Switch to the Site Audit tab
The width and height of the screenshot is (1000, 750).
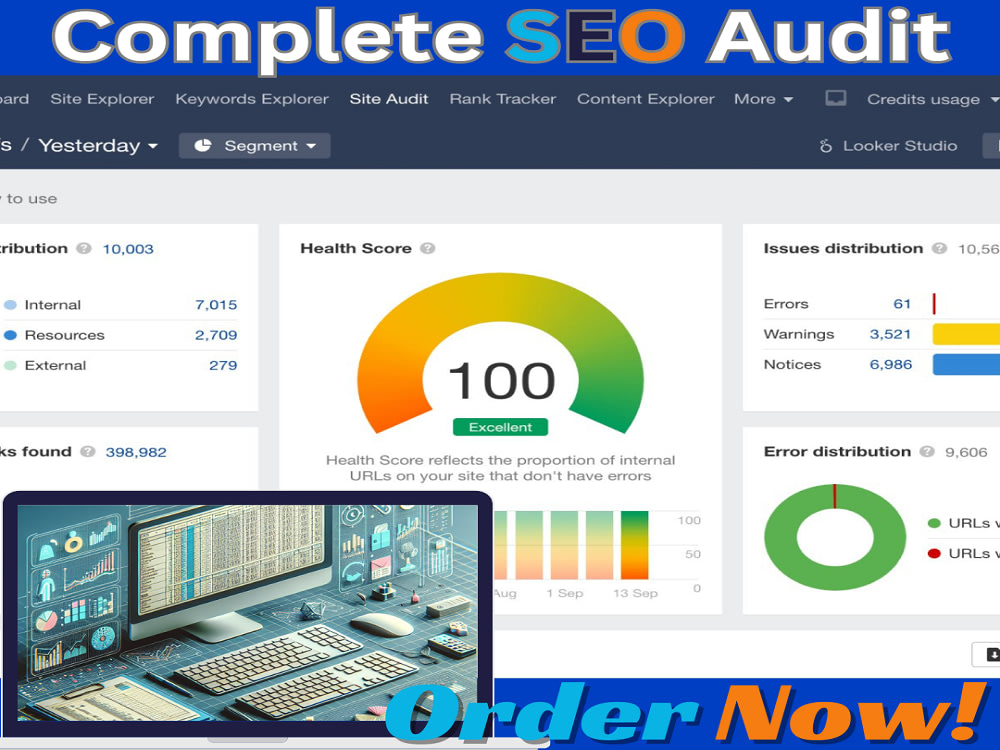click(x=388, y=99)
